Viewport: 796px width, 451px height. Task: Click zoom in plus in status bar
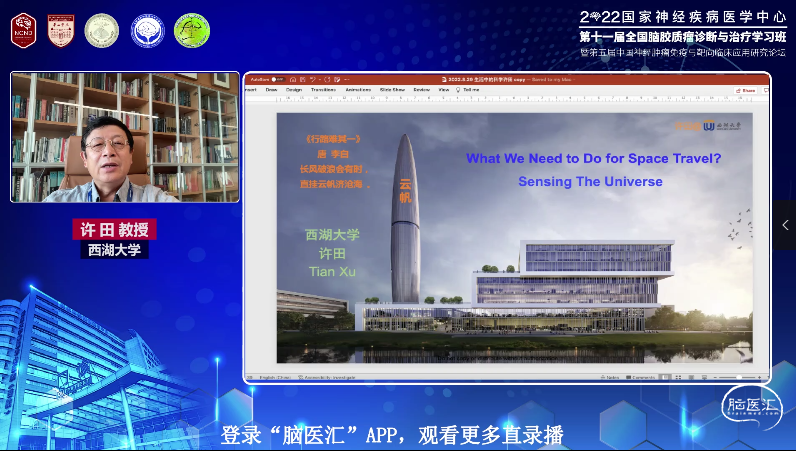tap(759, 377)
